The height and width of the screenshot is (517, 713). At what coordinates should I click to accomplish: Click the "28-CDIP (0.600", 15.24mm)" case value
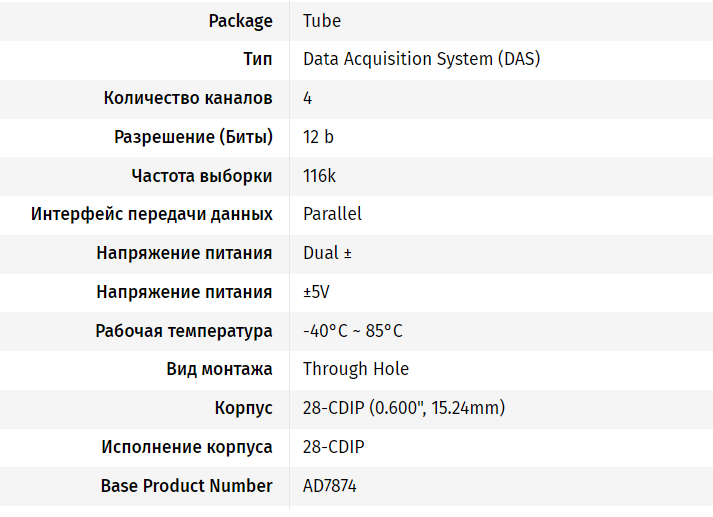click(x=404, y=408)
